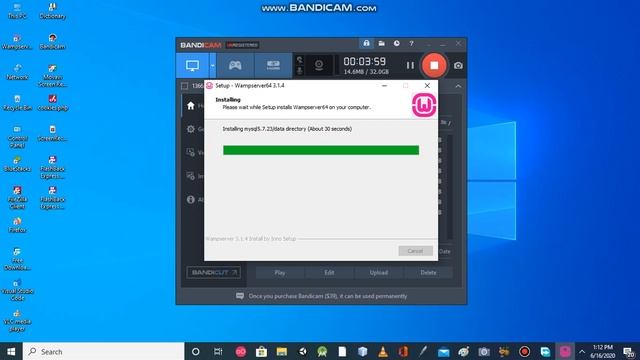Click Delete button in Bandicam
The height and width of the screenshot is (360, 640).
[x=428, y=273]
